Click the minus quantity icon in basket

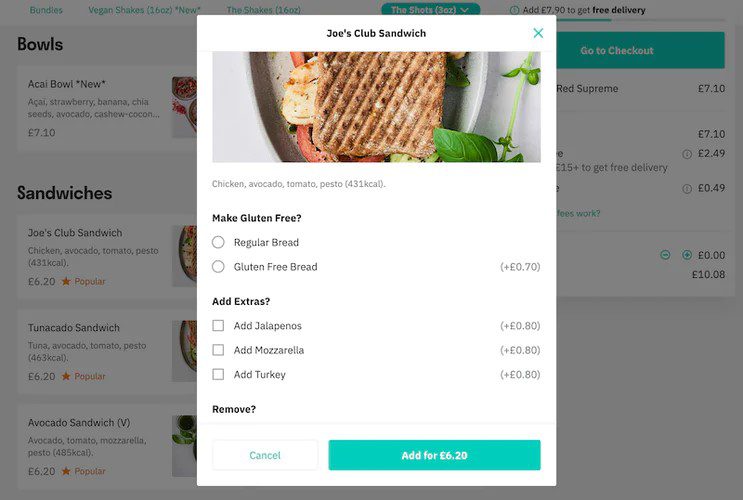tap(665, 255)
